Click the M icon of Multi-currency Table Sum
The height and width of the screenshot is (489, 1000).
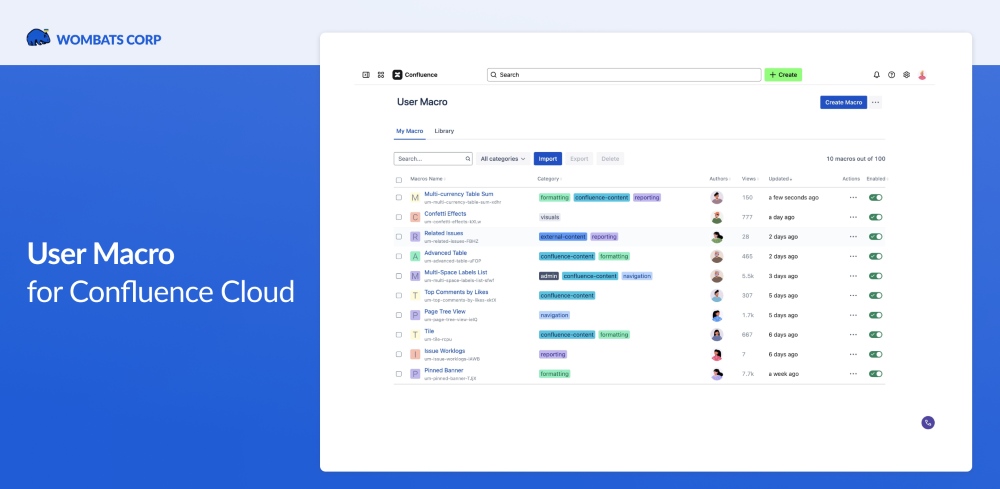click(x=415, y=198)
